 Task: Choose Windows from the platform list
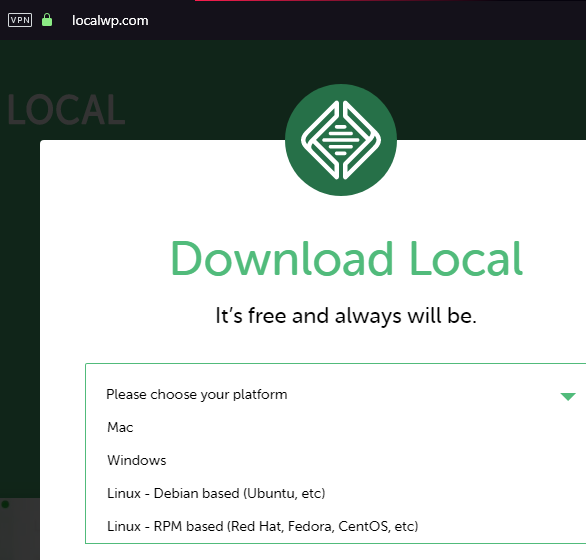(x=136, y=460)
